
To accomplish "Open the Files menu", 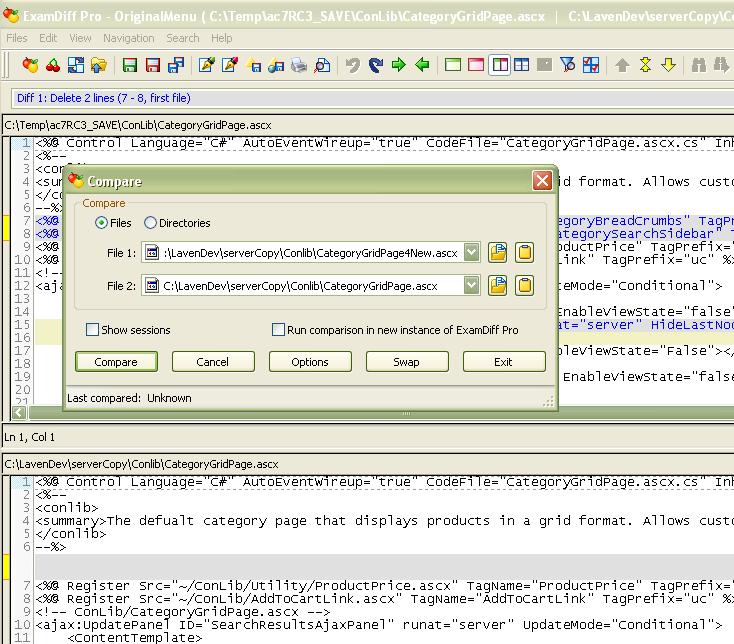I will pos(17,38).
